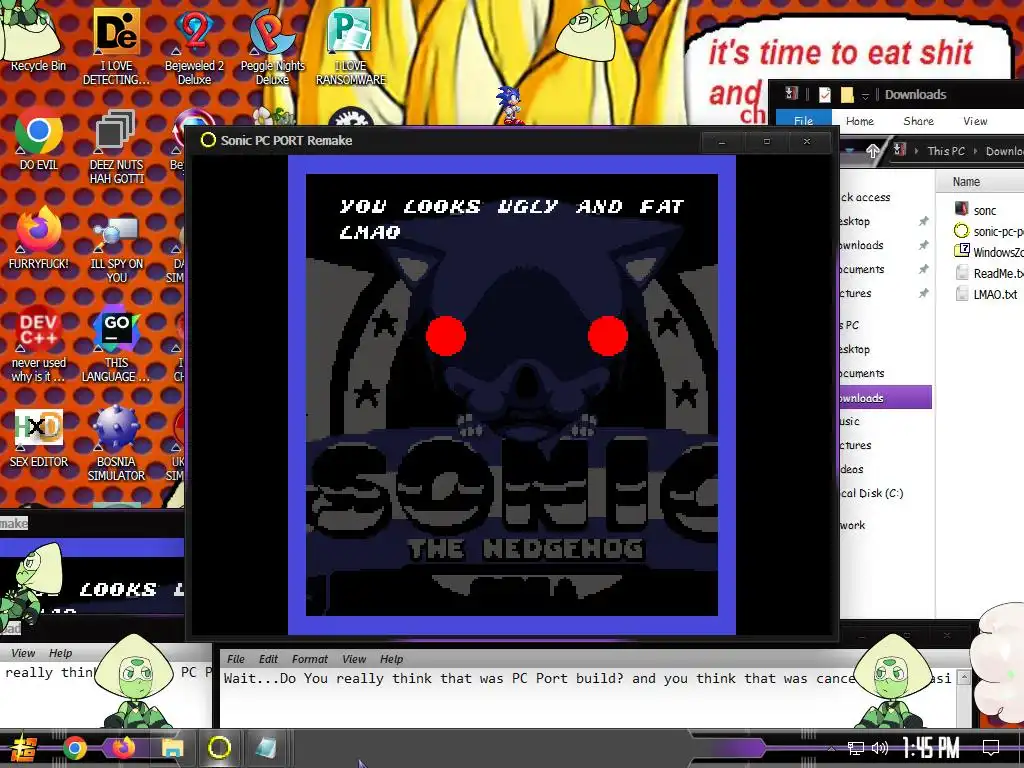This screenshot has height=768, width=1024.
Task: Open the 'I LOVE DETECTING' desktop icon
Action: 116,47
